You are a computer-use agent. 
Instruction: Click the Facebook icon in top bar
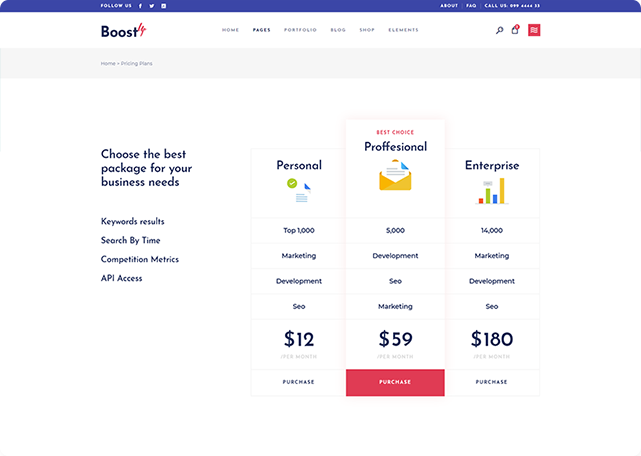pos(141,6)
